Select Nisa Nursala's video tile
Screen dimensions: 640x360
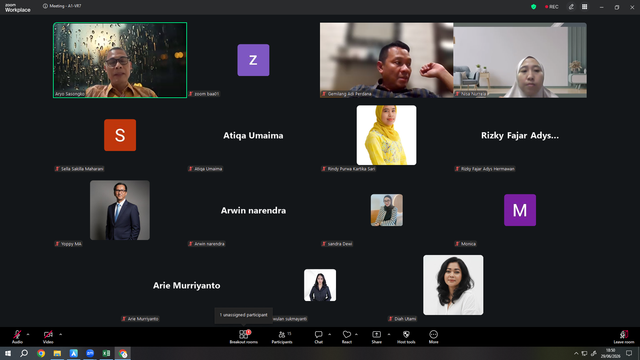click(x=520, y=60)
